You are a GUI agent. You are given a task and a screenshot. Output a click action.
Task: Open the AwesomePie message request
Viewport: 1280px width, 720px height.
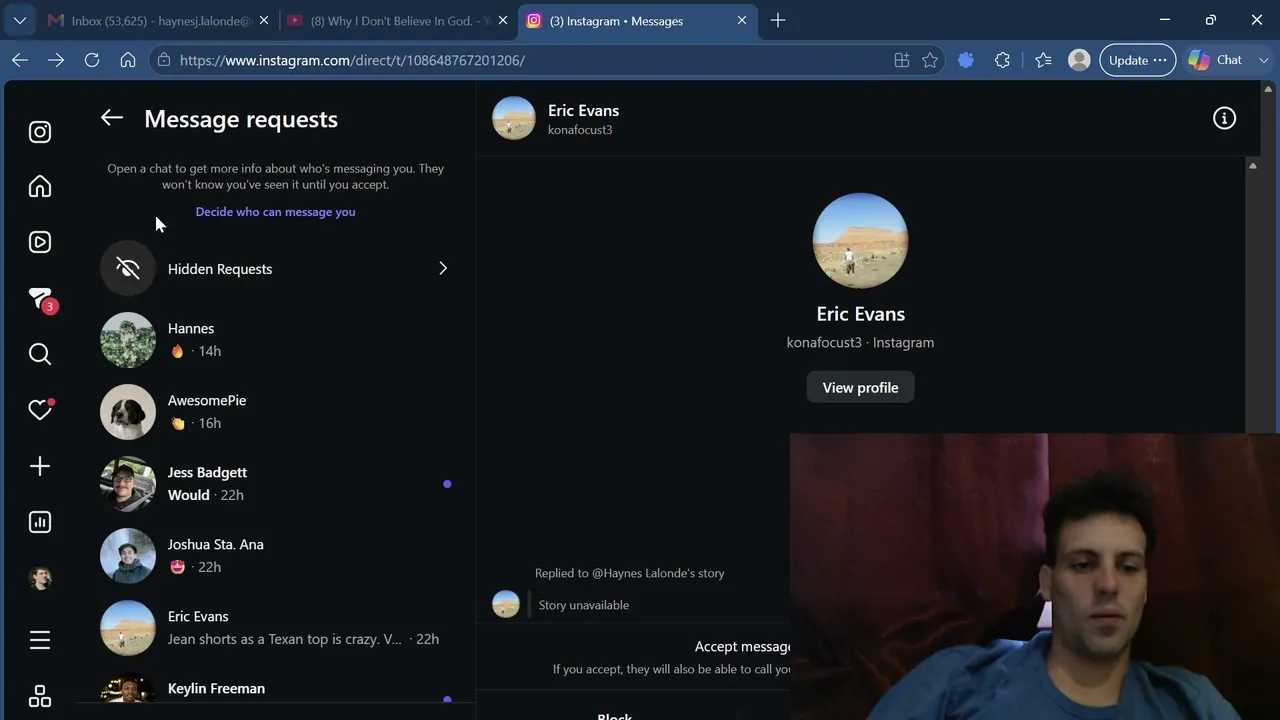point(276,412)
